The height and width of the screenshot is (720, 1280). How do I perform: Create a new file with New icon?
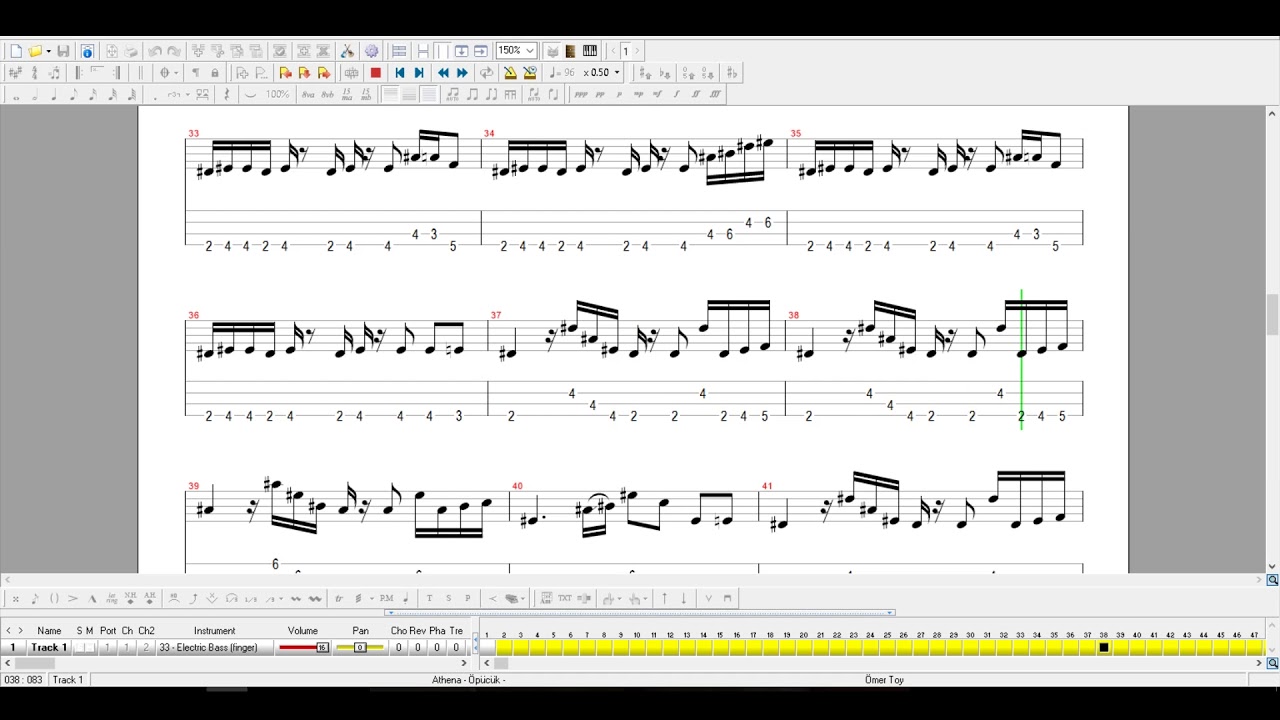point(16,51)
